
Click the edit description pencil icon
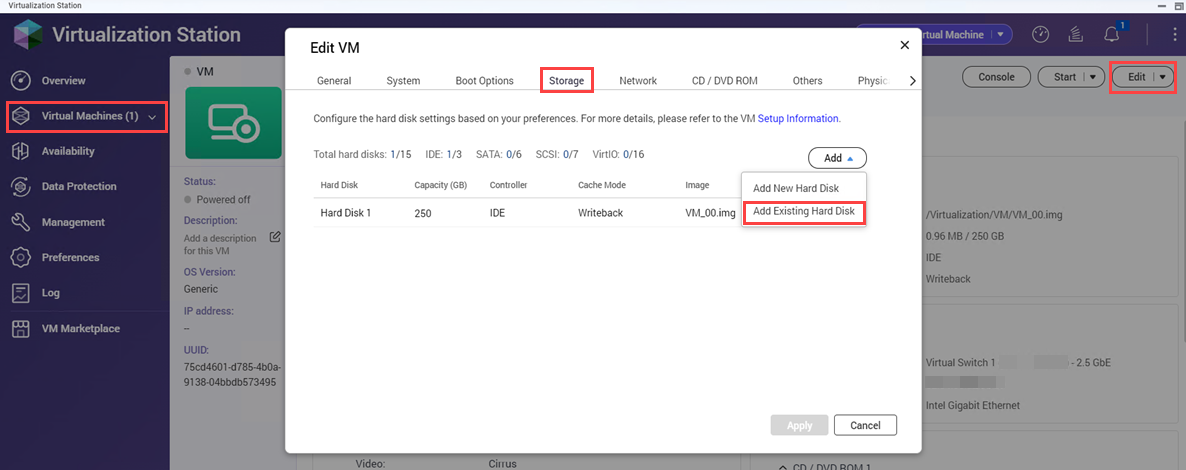pyautogui.click(x=275, y=237)
